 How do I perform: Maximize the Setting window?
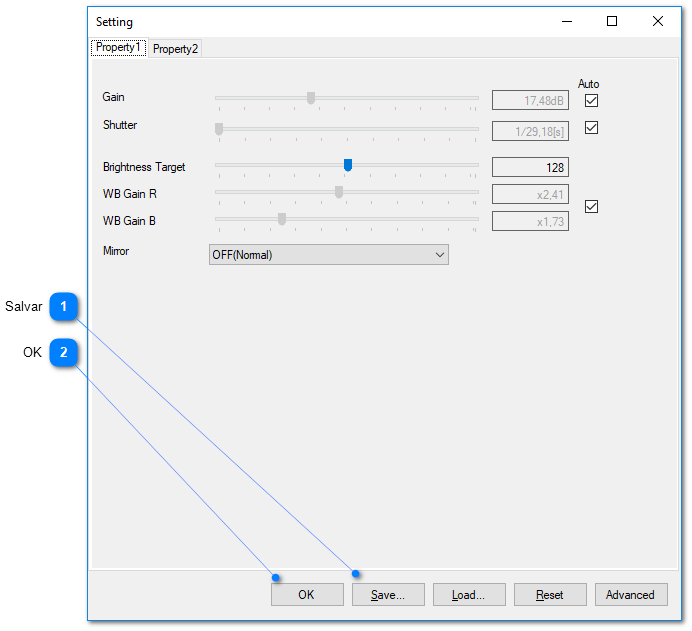(x=612, y=21)
